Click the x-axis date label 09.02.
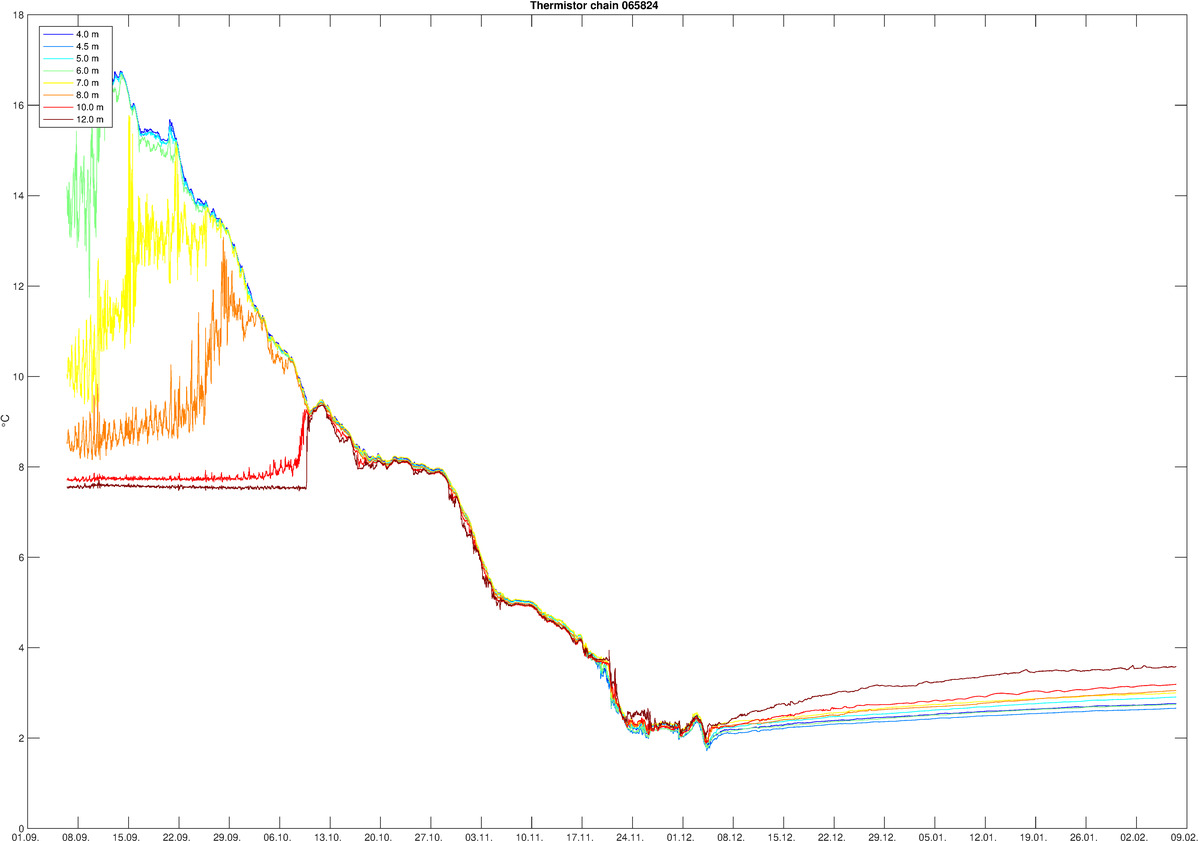1200x841 pixels. (x=1184, y=836)
